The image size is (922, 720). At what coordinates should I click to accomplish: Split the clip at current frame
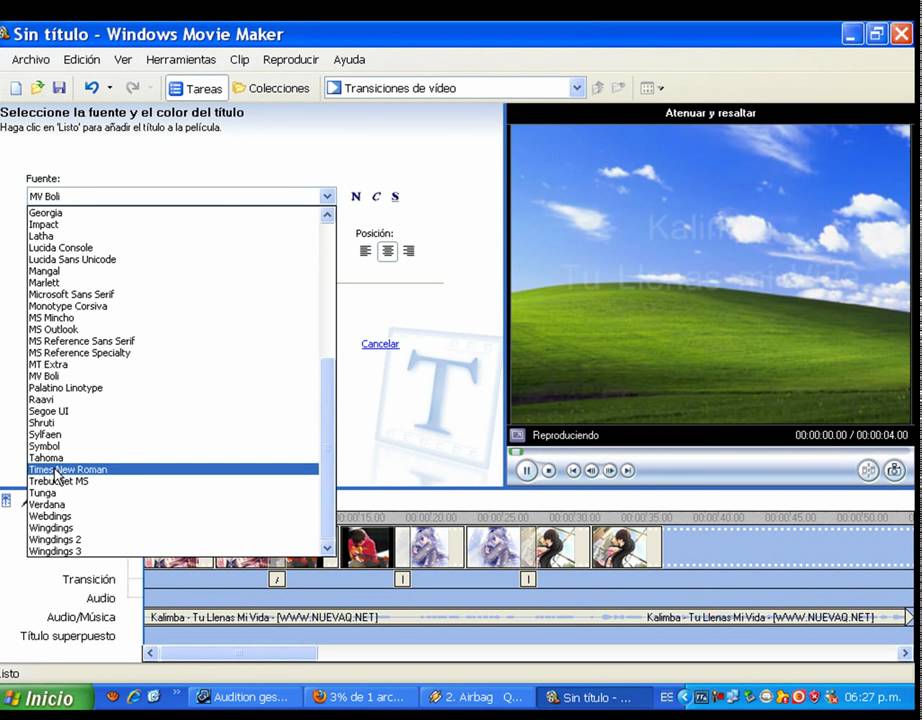coord(868,471)
